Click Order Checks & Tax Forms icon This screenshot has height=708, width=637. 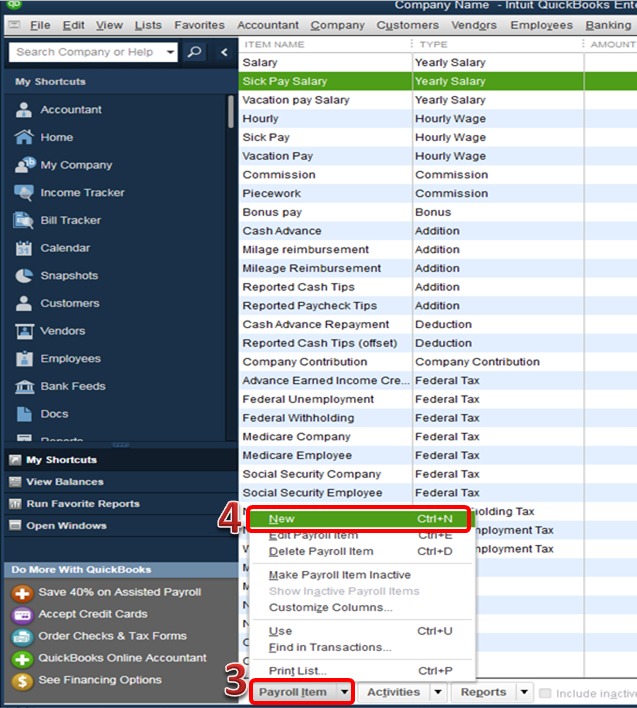click(22, 637)
